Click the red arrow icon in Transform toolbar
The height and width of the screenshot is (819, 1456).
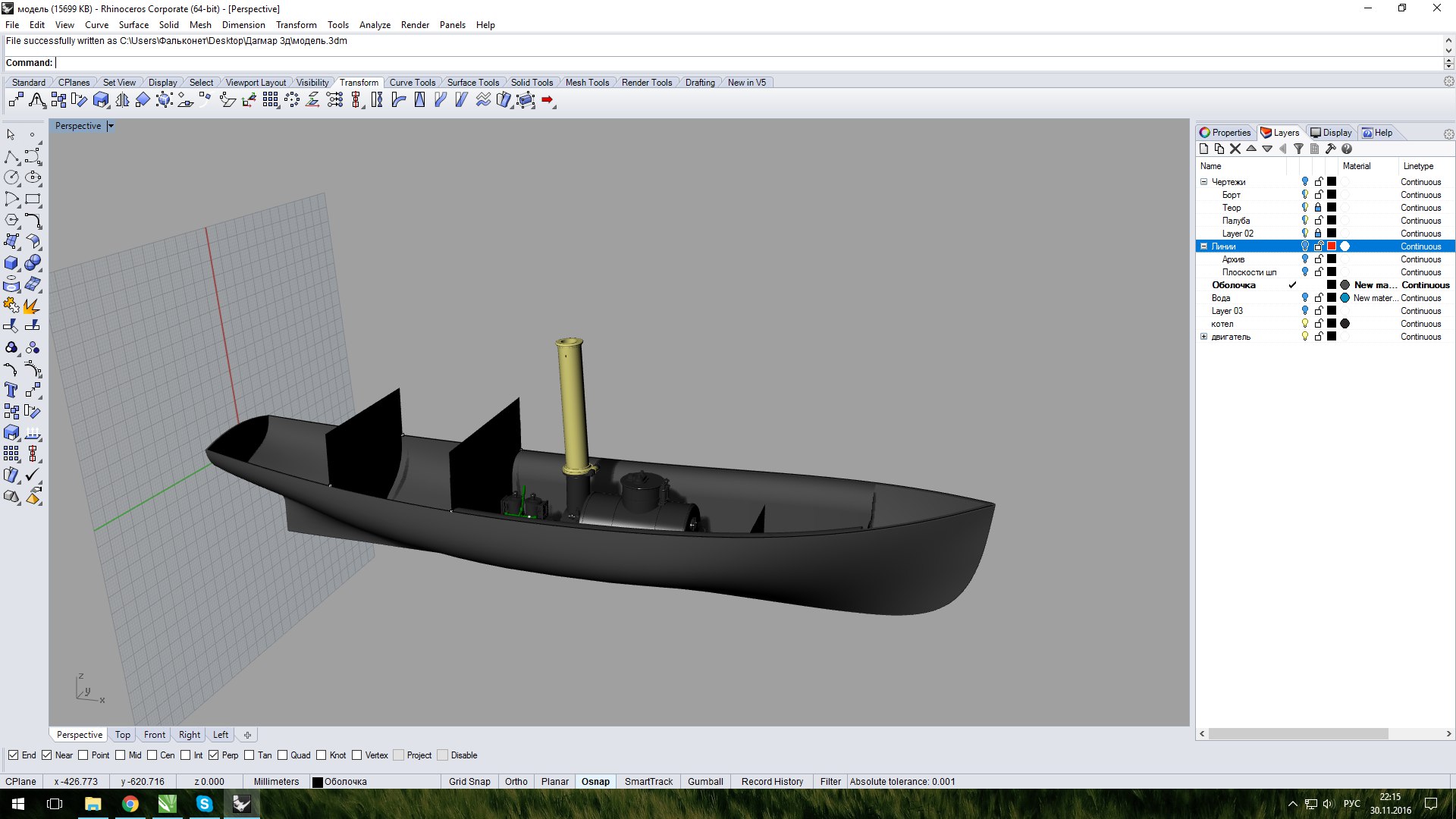[x=548, y=100]
